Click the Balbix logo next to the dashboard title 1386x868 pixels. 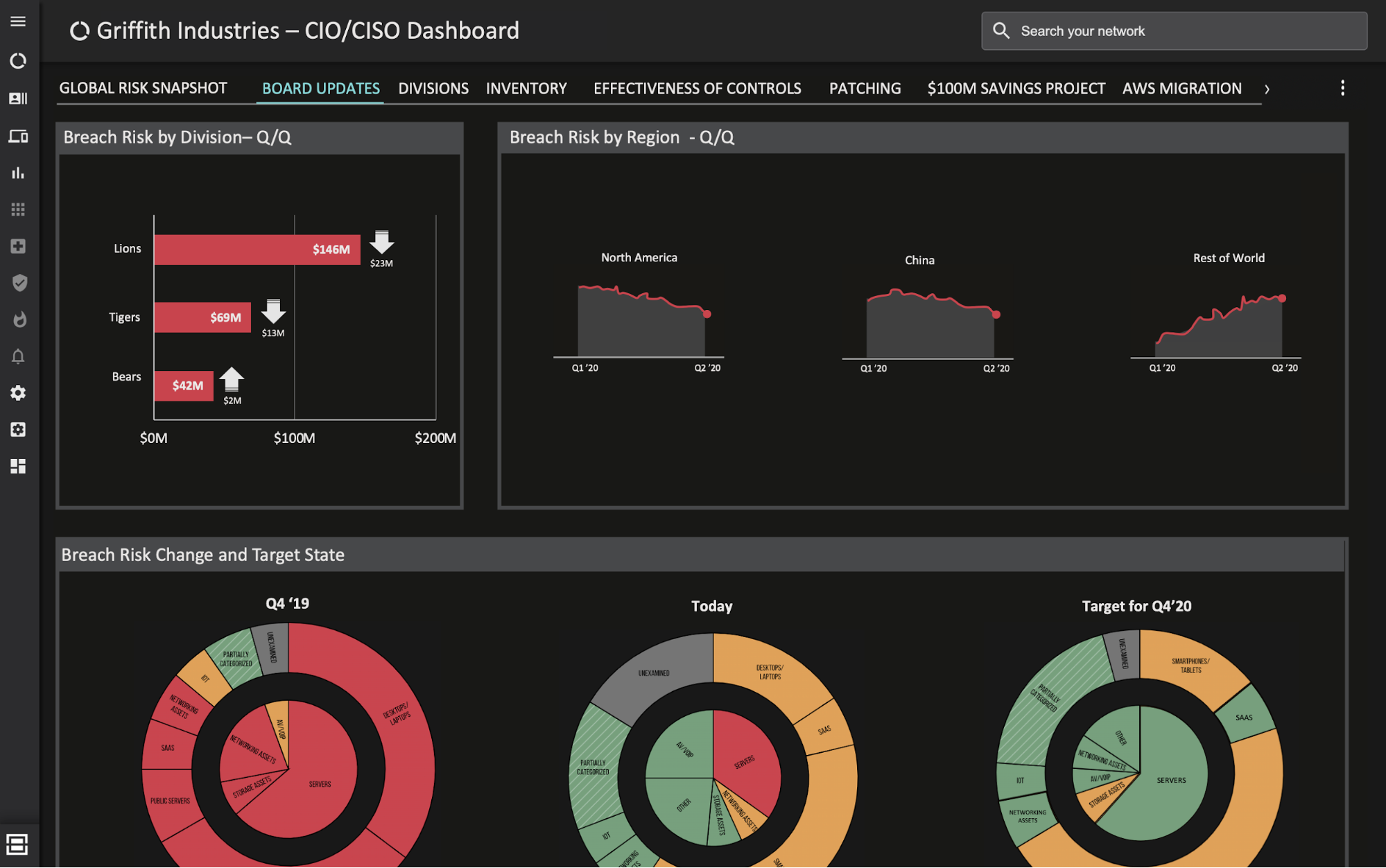[80, 31]
